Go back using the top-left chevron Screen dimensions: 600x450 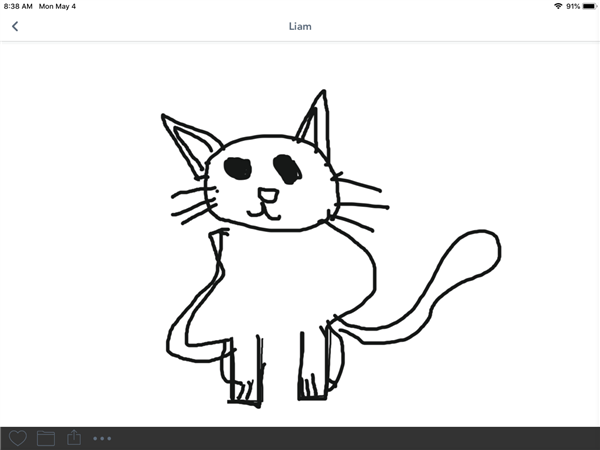[x=15, y=26]
